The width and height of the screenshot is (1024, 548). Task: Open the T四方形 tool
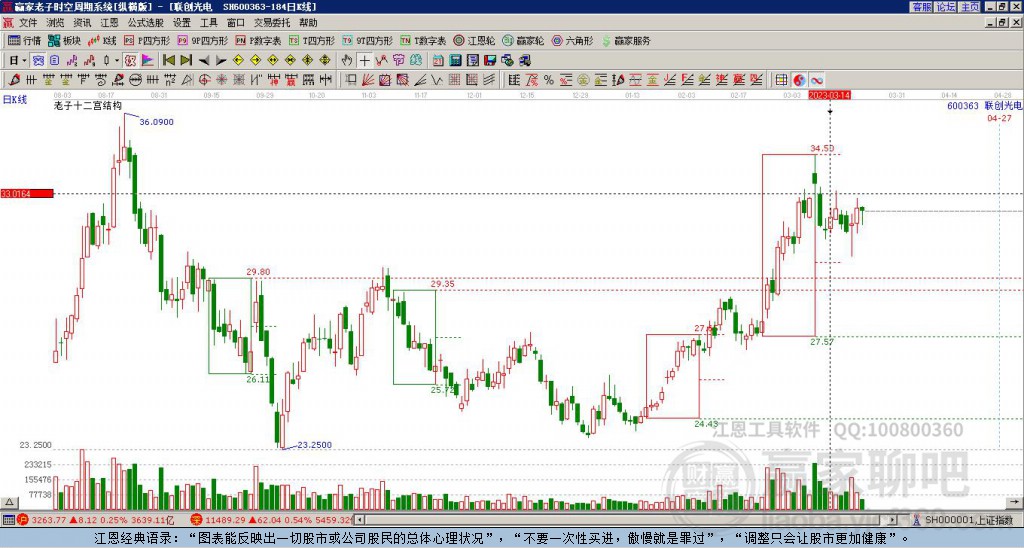pos(312,40)
